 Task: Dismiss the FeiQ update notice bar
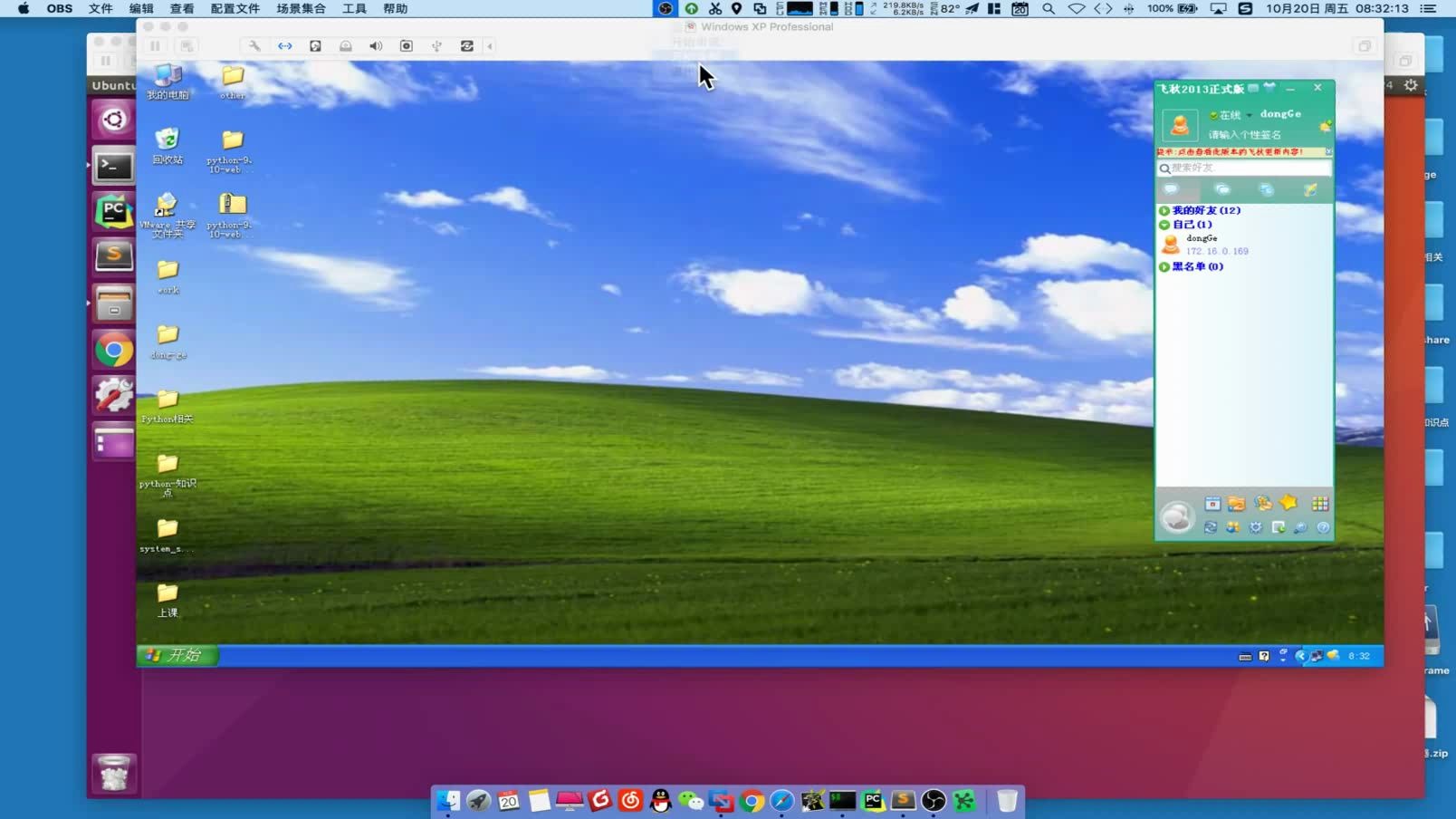(1328, 152)
